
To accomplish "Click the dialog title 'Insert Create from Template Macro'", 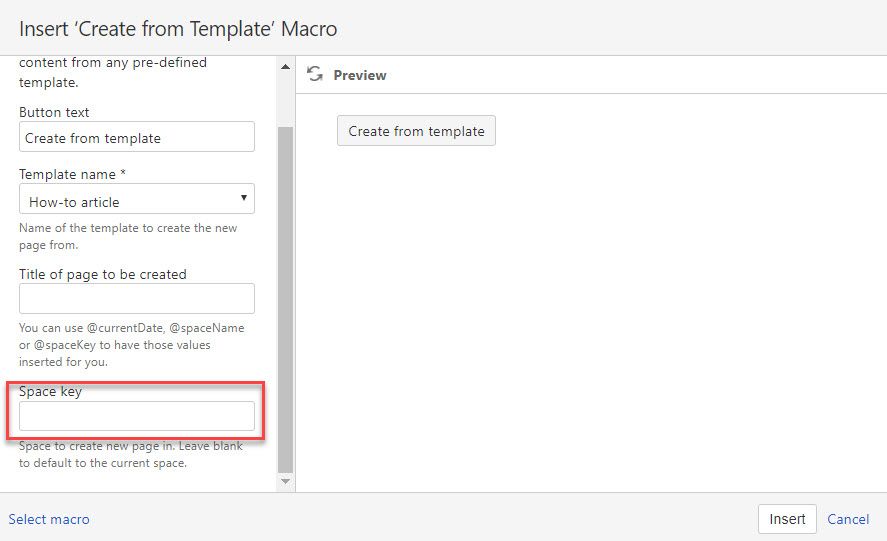I will 178,29.
